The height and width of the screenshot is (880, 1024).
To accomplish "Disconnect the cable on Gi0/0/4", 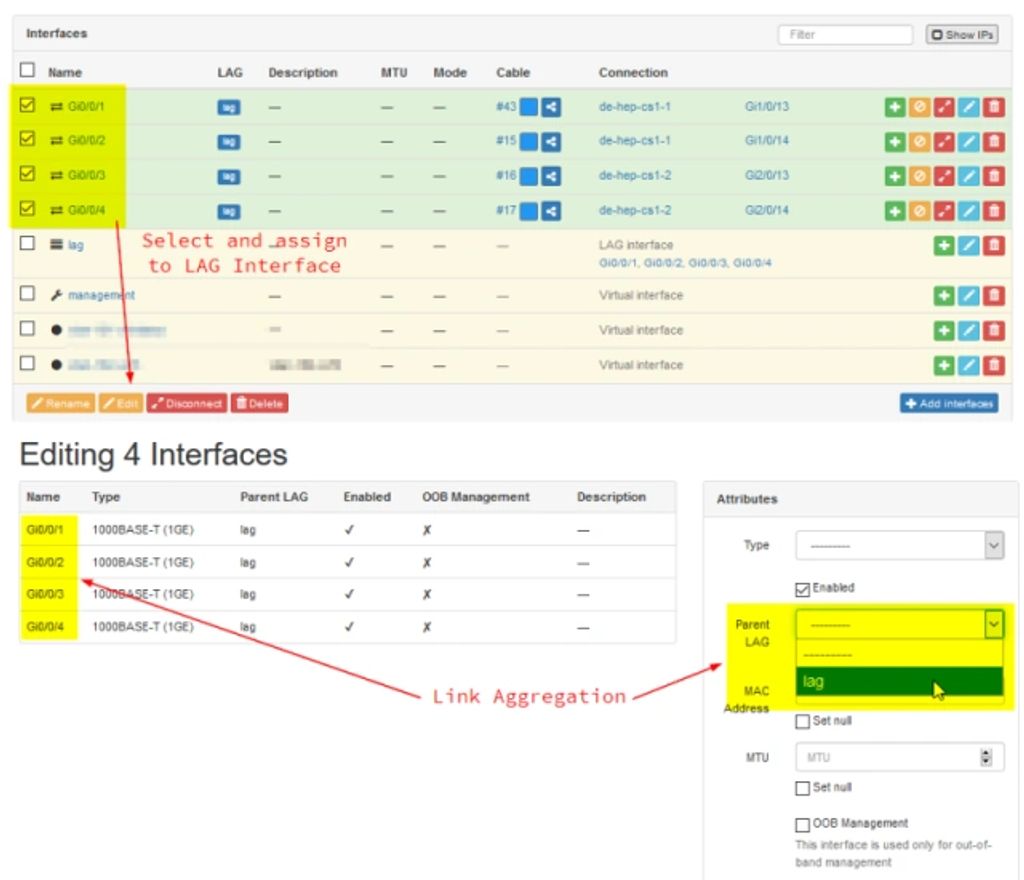I will [944, 211].
